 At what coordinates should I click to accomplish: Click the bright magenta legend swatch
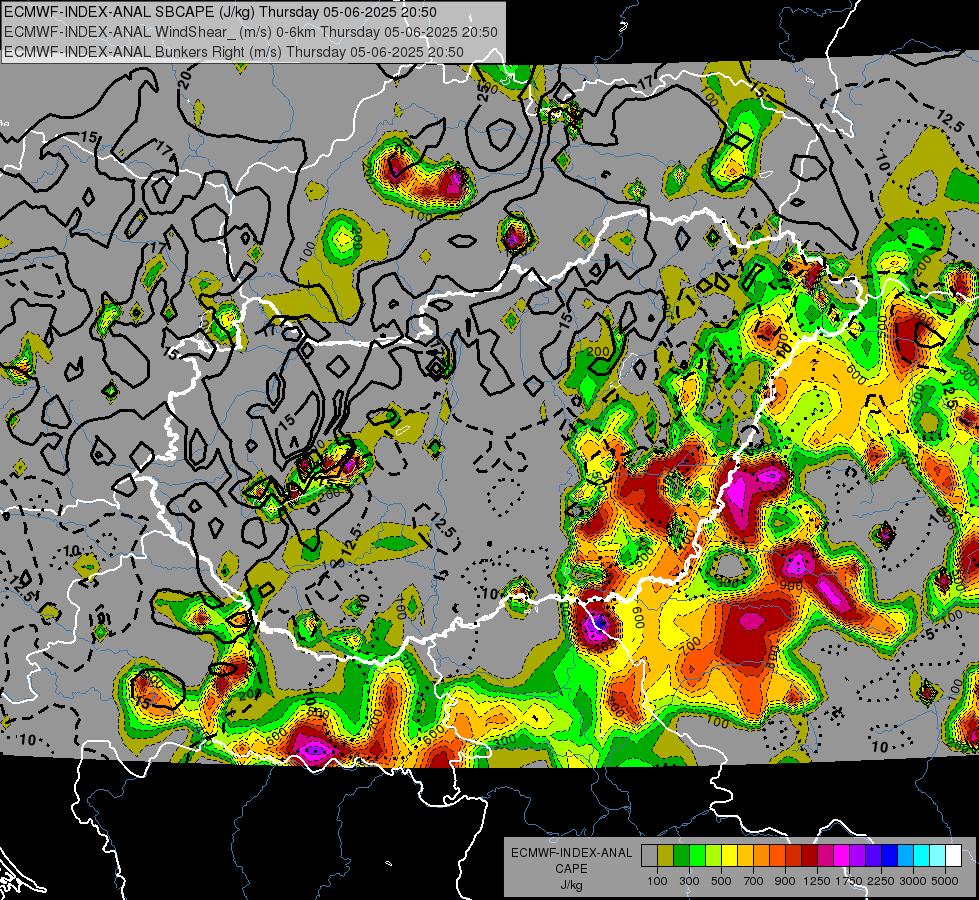click(x=842, y=856)
